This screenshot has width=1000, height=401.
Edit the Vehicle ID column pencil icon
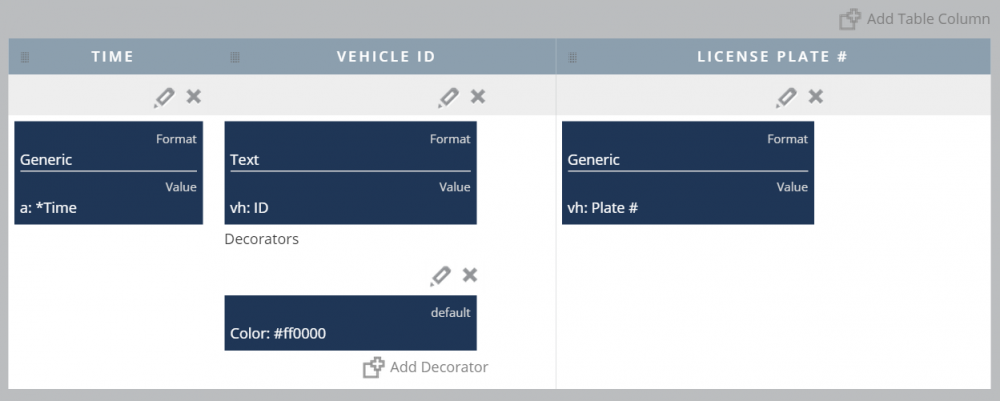point(449,97)
